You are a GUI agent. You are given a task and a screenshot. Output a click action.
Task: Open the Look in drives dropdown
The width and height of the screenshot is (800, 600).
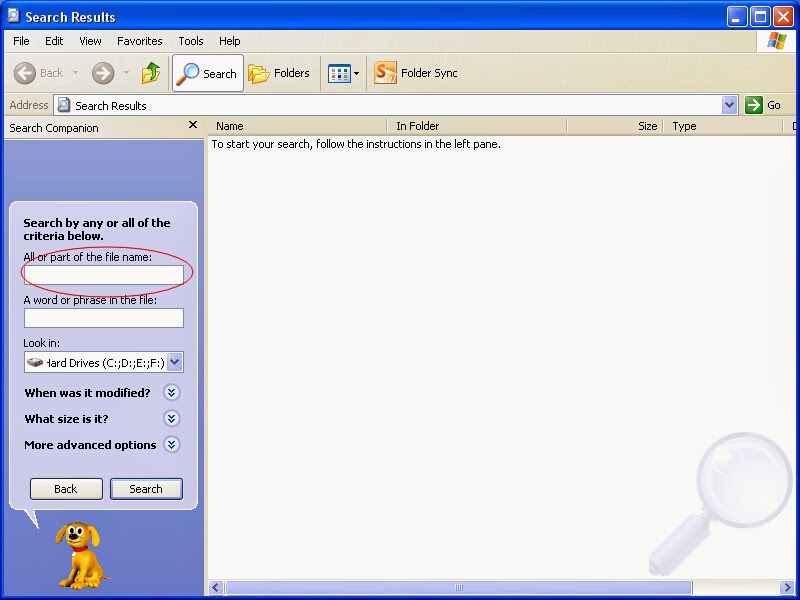point(175,361)
